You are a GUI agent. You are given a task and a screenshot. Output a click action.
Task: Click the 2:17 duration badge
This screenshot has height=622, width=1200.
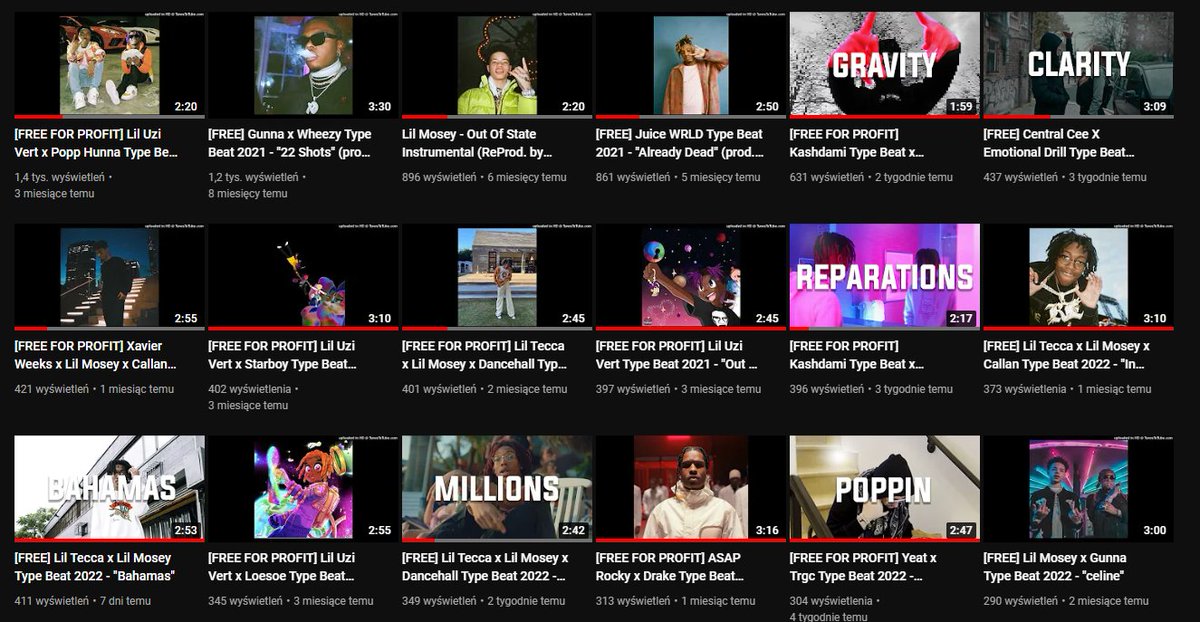click(x=960, y=318)
